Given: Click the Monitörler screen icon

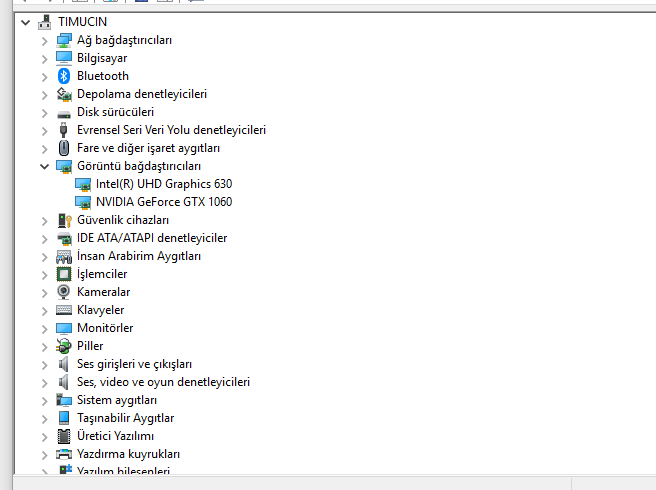Looking at the screenshot, I should [x=64, y=328].
